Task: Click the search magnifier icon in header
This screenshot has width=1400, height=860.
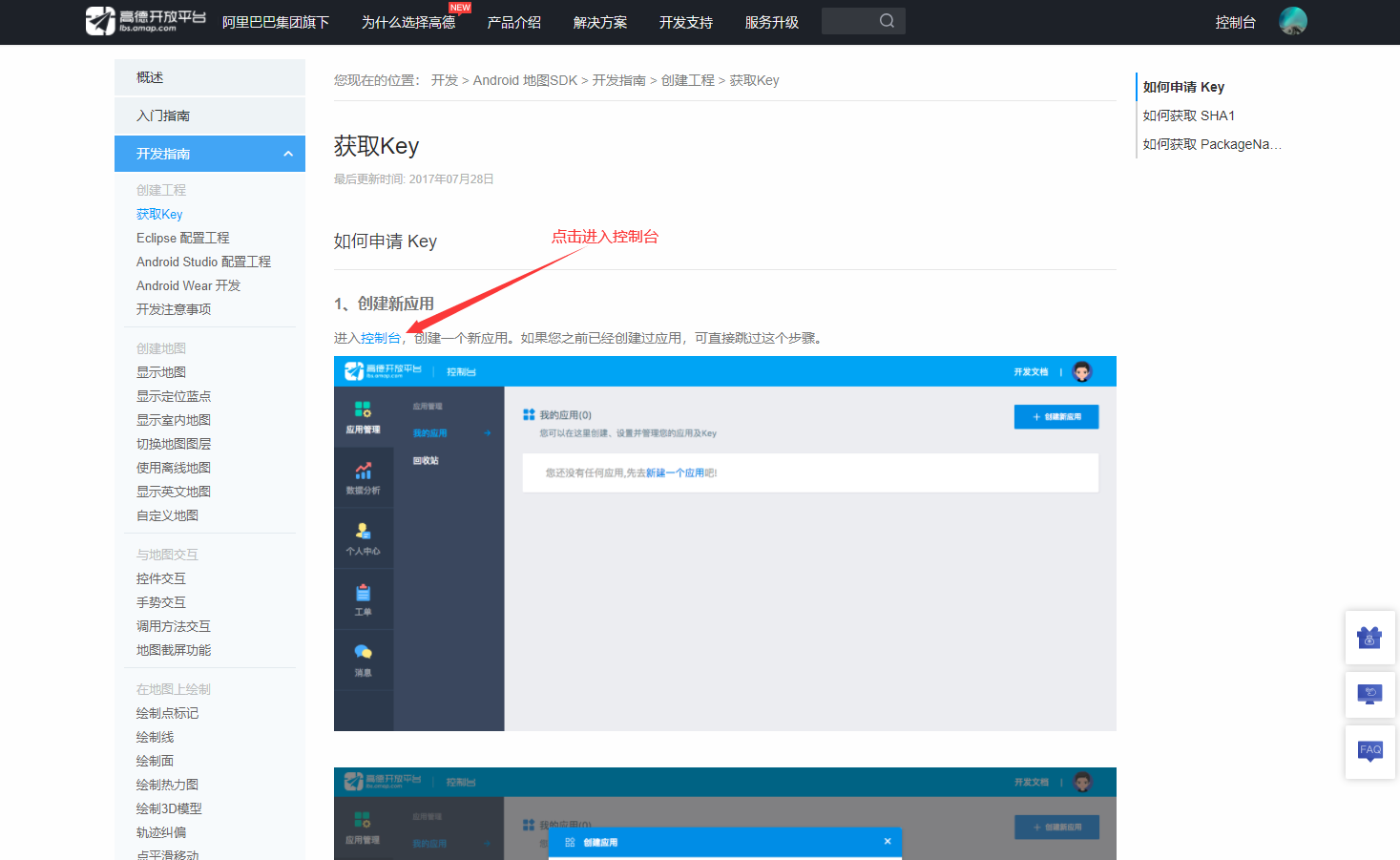Action: [887, 20]
